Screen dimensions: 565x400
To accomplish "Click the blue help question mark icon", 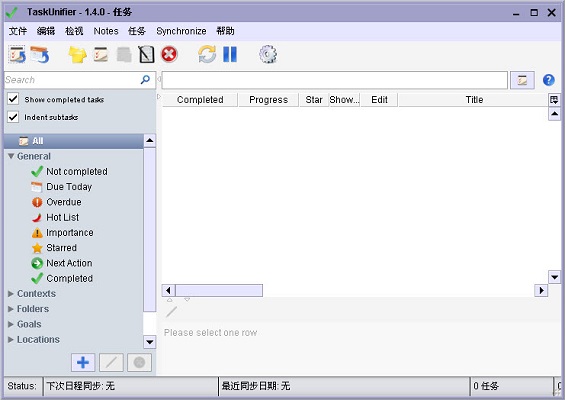I will point(548,80).
